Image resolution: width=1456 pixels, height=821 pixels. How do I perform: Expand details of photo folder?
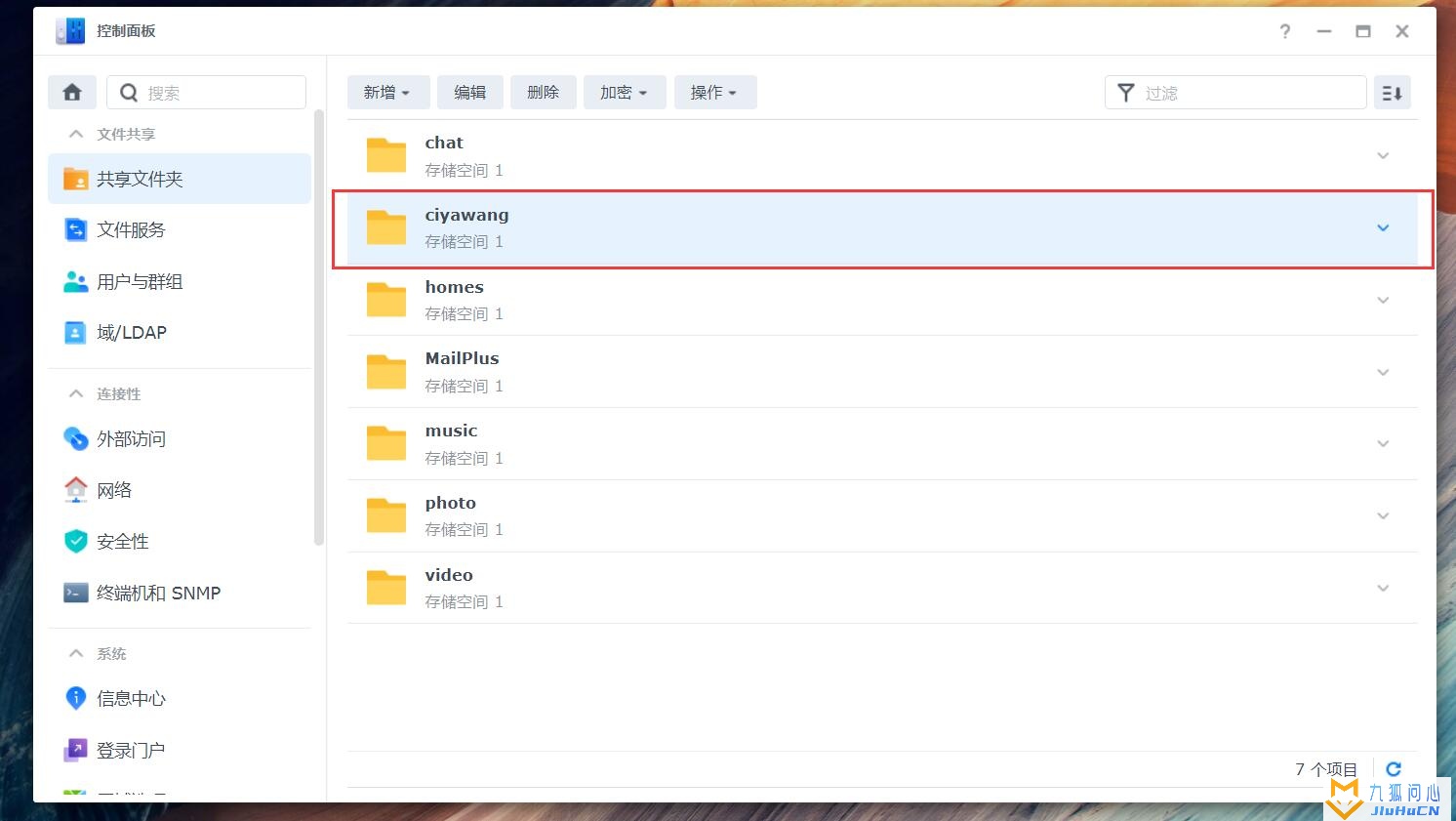coord(1383,515)
